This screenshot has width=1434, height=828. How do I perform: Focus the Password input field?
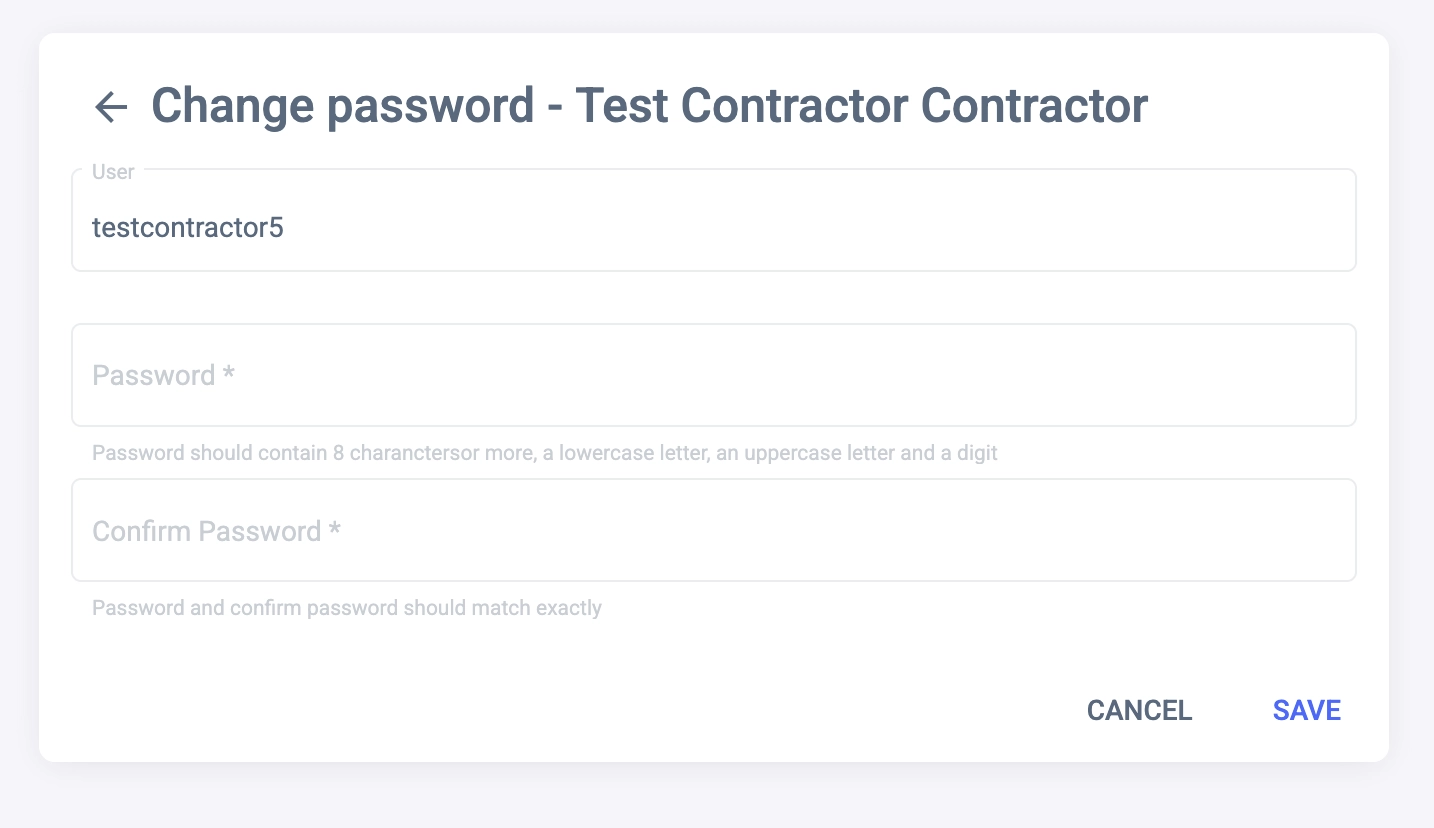[x=713, y=375]
